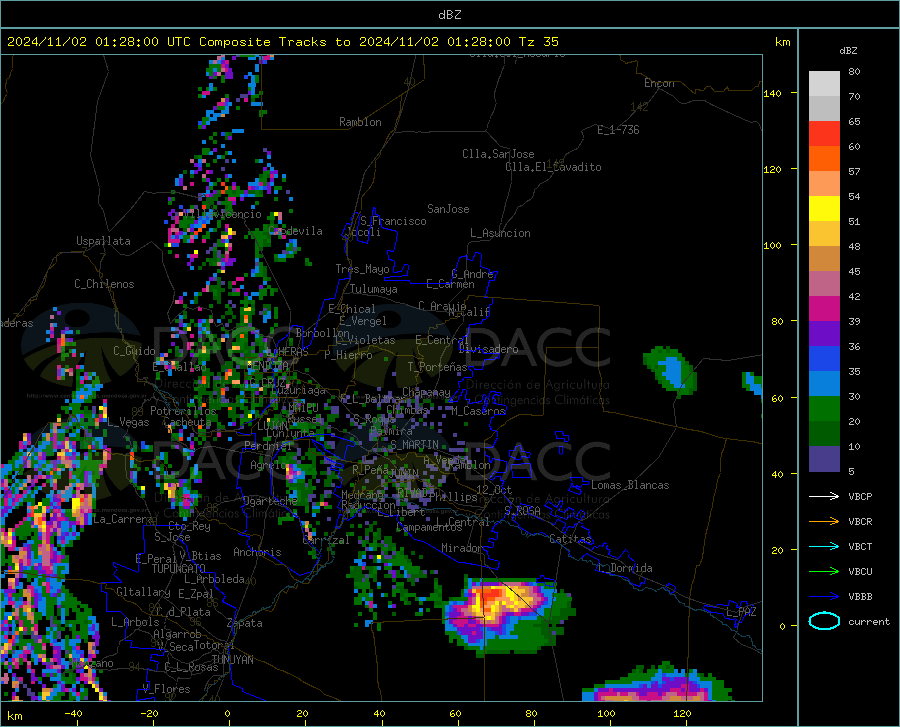Click the white VBCP arrow in legend
Image resolution: width=900 pixels, height=727 pixels.
tap(824, 496)
